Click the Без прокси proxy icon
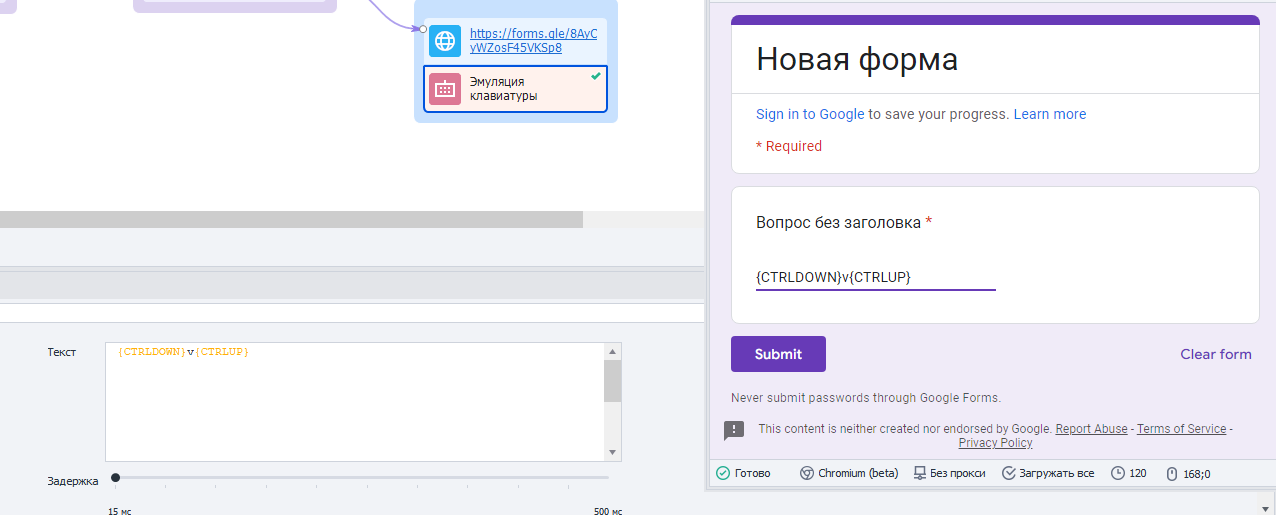 tap(919, 473)
